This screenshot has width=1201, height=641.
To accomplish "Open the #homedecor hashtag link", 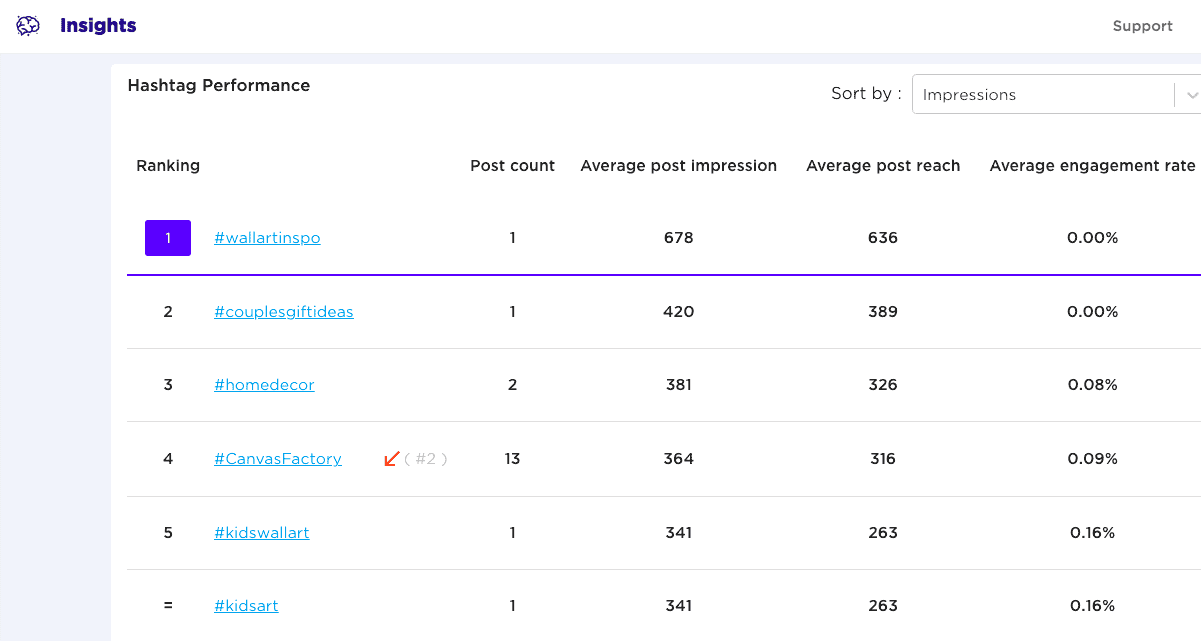I will (x=264, y=385).
